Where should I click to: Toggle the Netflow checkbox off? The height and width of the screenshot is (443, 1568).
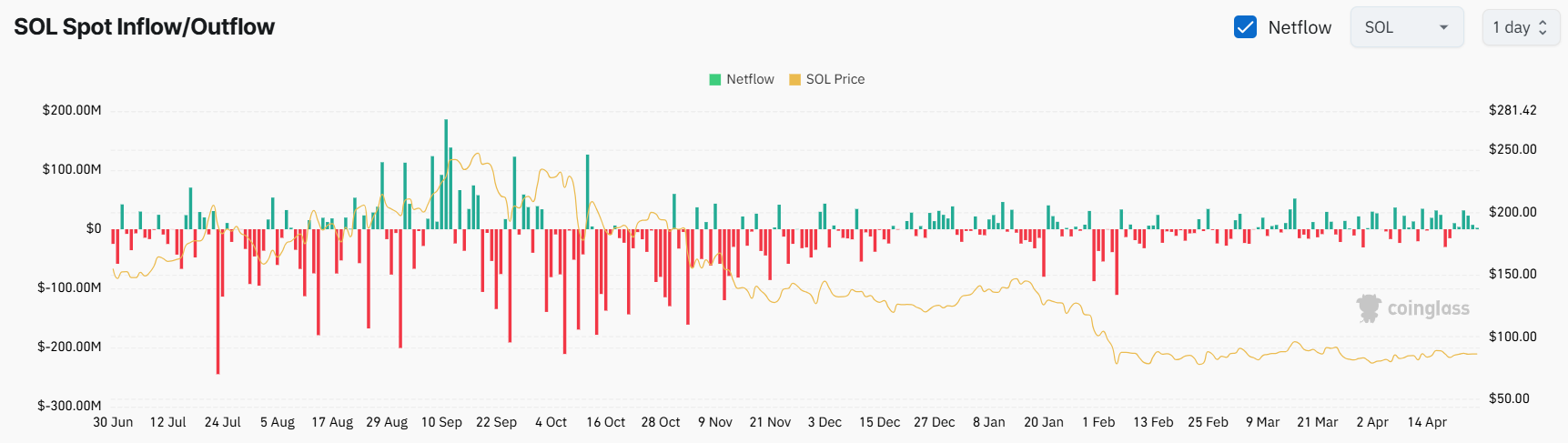(1245, 27)
